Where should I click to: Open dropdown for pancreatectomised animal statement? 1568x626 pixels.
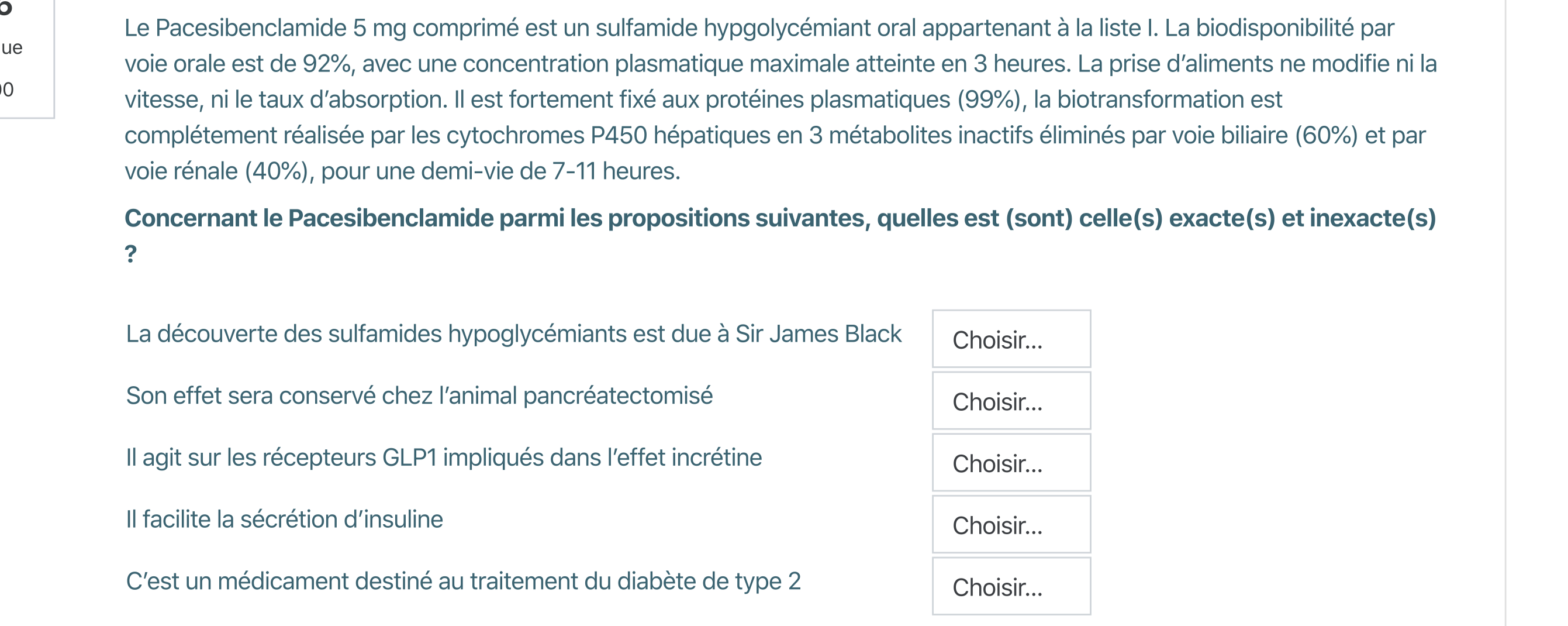(x=1010, y=401)
